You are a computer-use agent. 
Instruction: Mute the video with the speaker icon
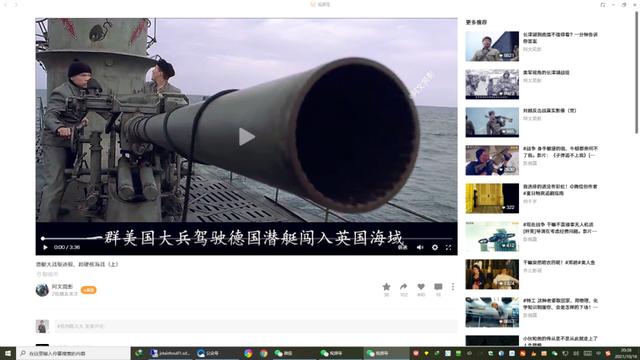[x=420, y=247]
